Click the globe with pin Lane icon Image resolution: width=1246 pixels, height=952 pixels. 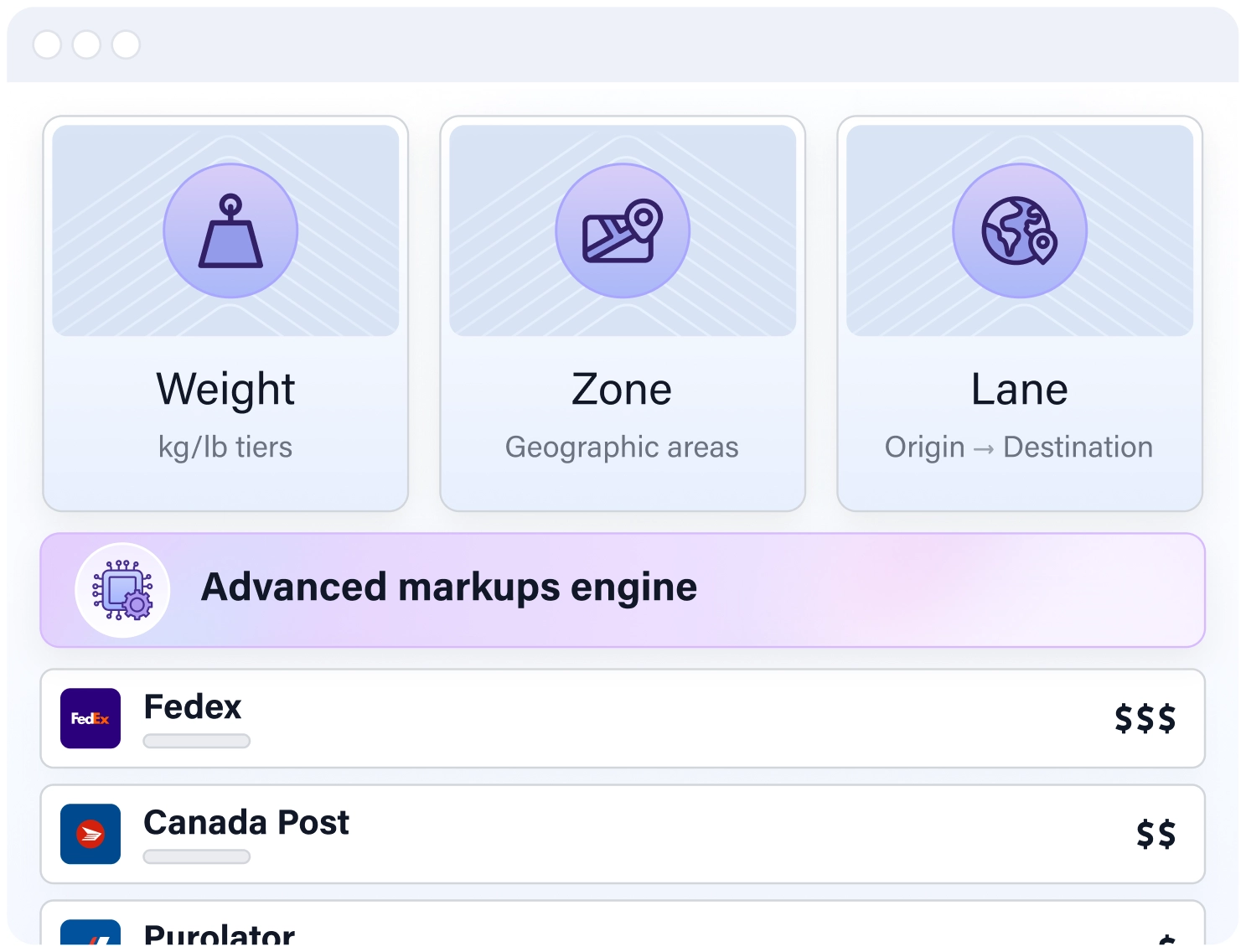click(x=1020, y=230)
